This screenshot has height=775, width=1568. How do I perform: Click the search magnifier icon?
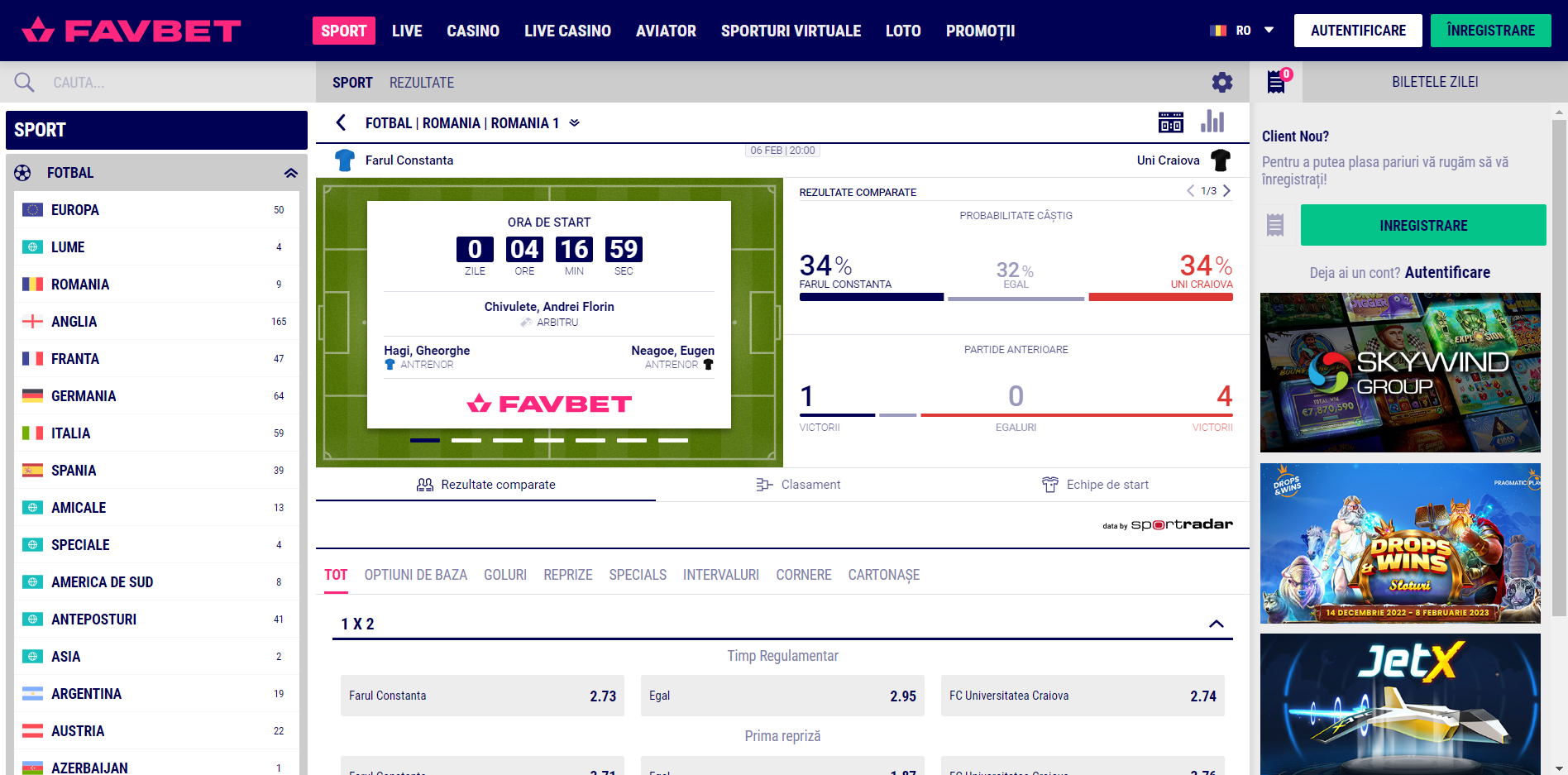point(25,82)
